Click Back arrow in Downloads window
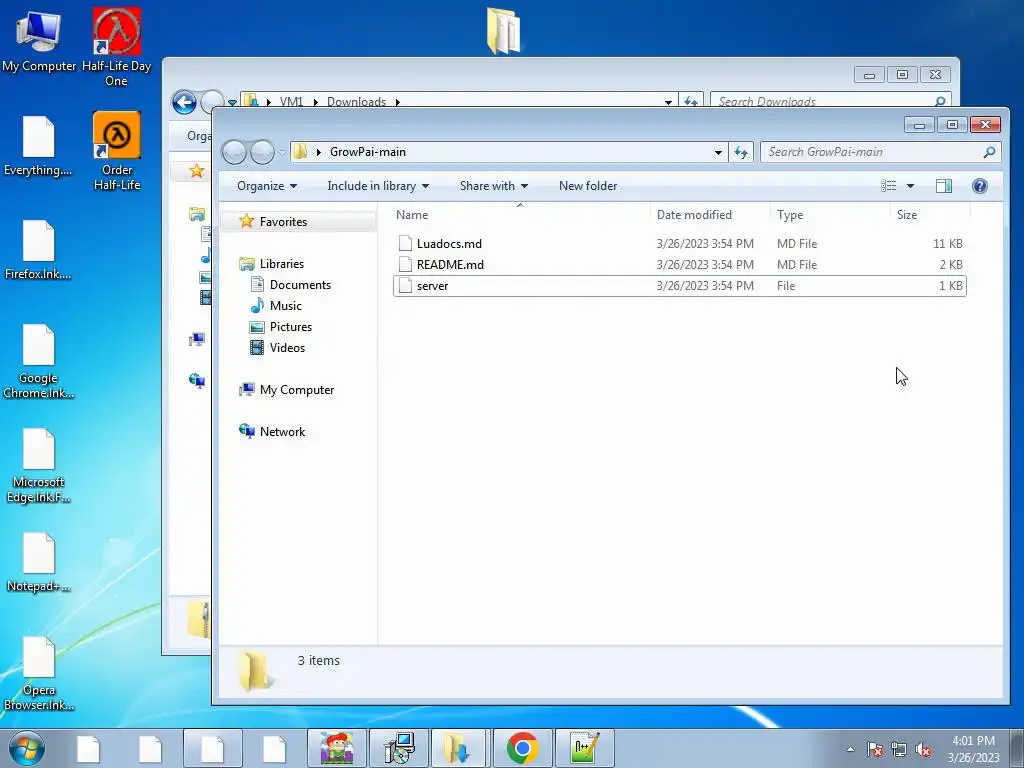The height and width of the screenshot is (768, 1024). pyautogui.click(x=184, y=103)
